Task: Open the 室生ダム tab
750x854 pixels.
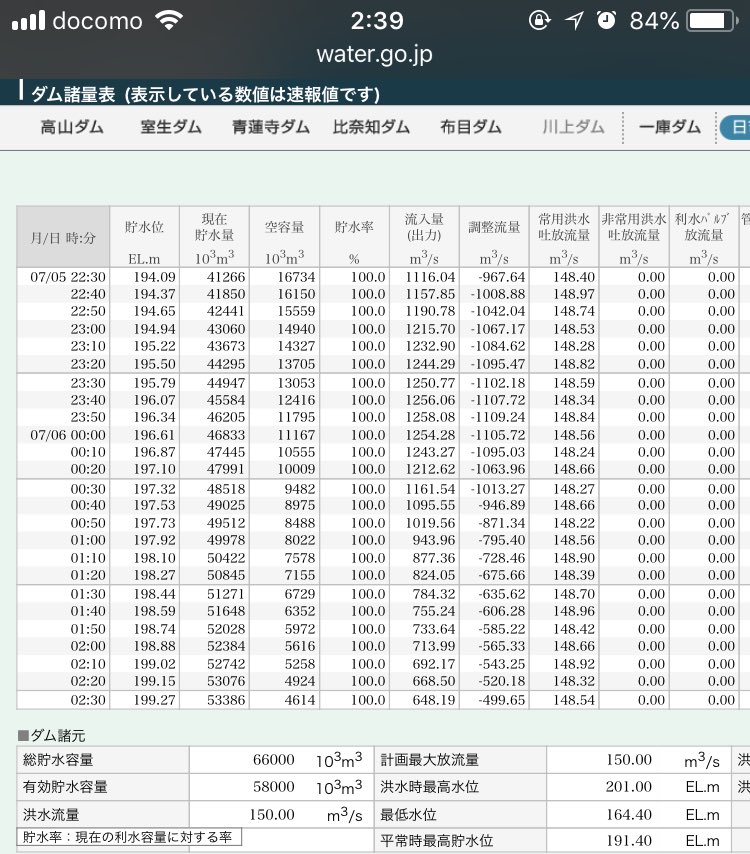Action: [x=171, y=127]
